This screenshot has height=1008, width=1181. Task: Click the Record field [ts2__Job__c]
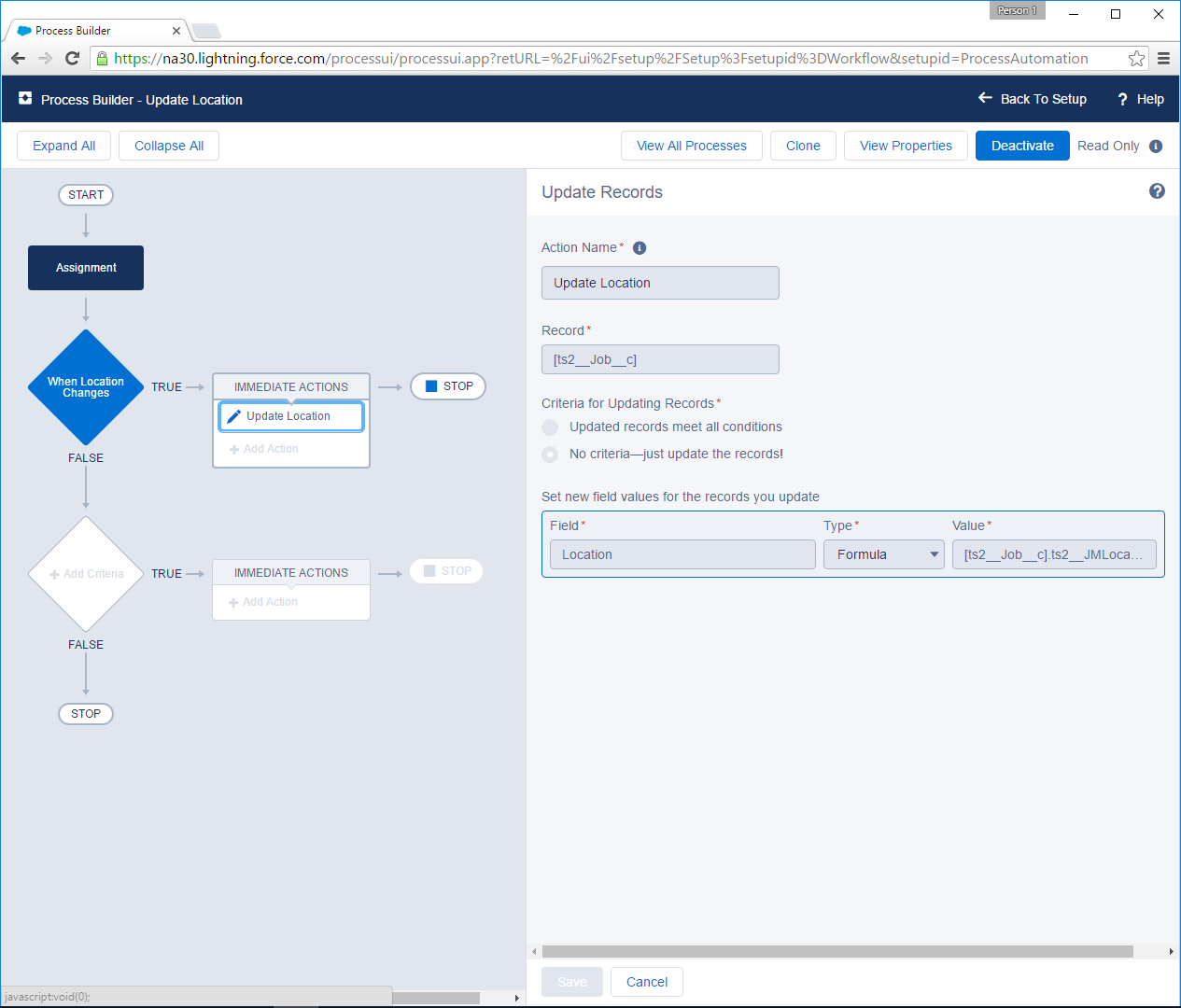point(660,359)
